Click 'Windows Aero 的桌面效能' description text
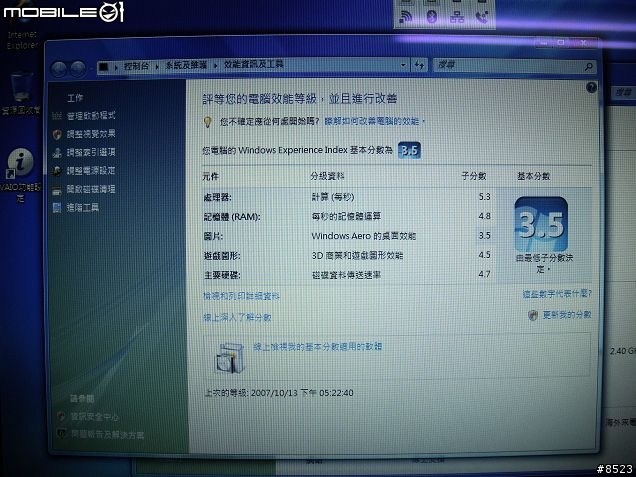The image size is (636, 477). pyautogui.click(x=364, y=236)
